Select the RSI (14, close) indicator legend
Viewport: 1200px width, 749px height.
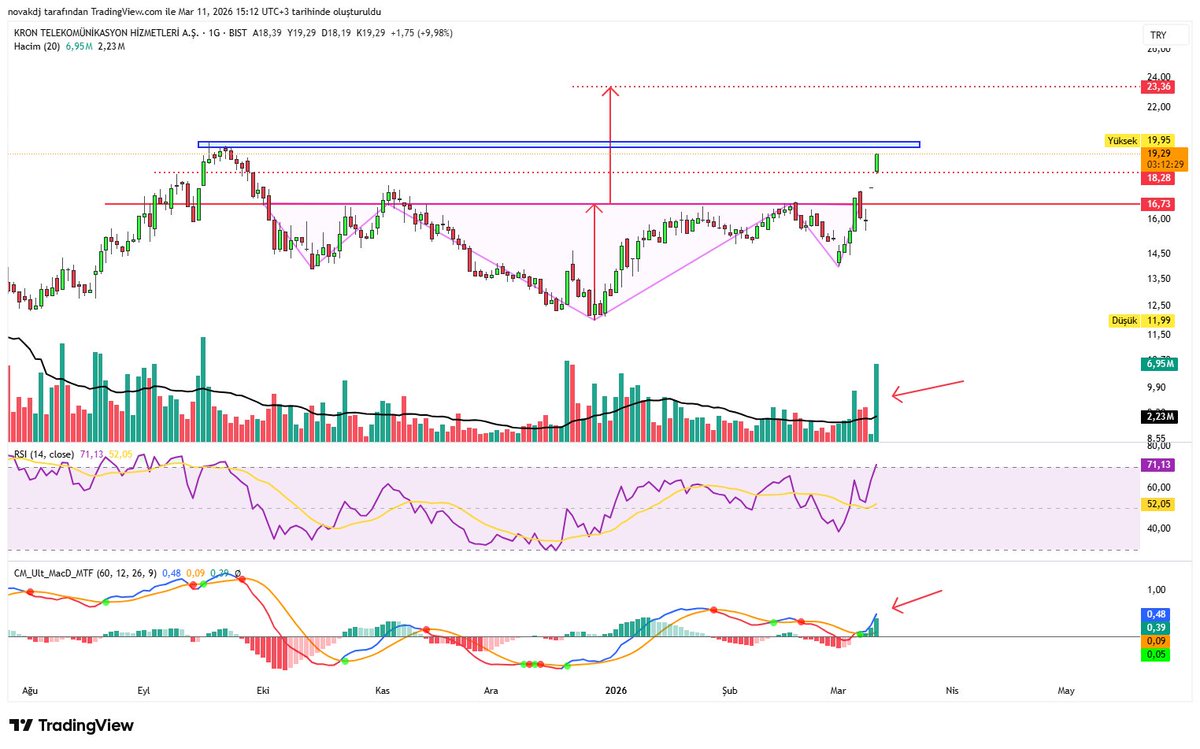click(43, 454)
